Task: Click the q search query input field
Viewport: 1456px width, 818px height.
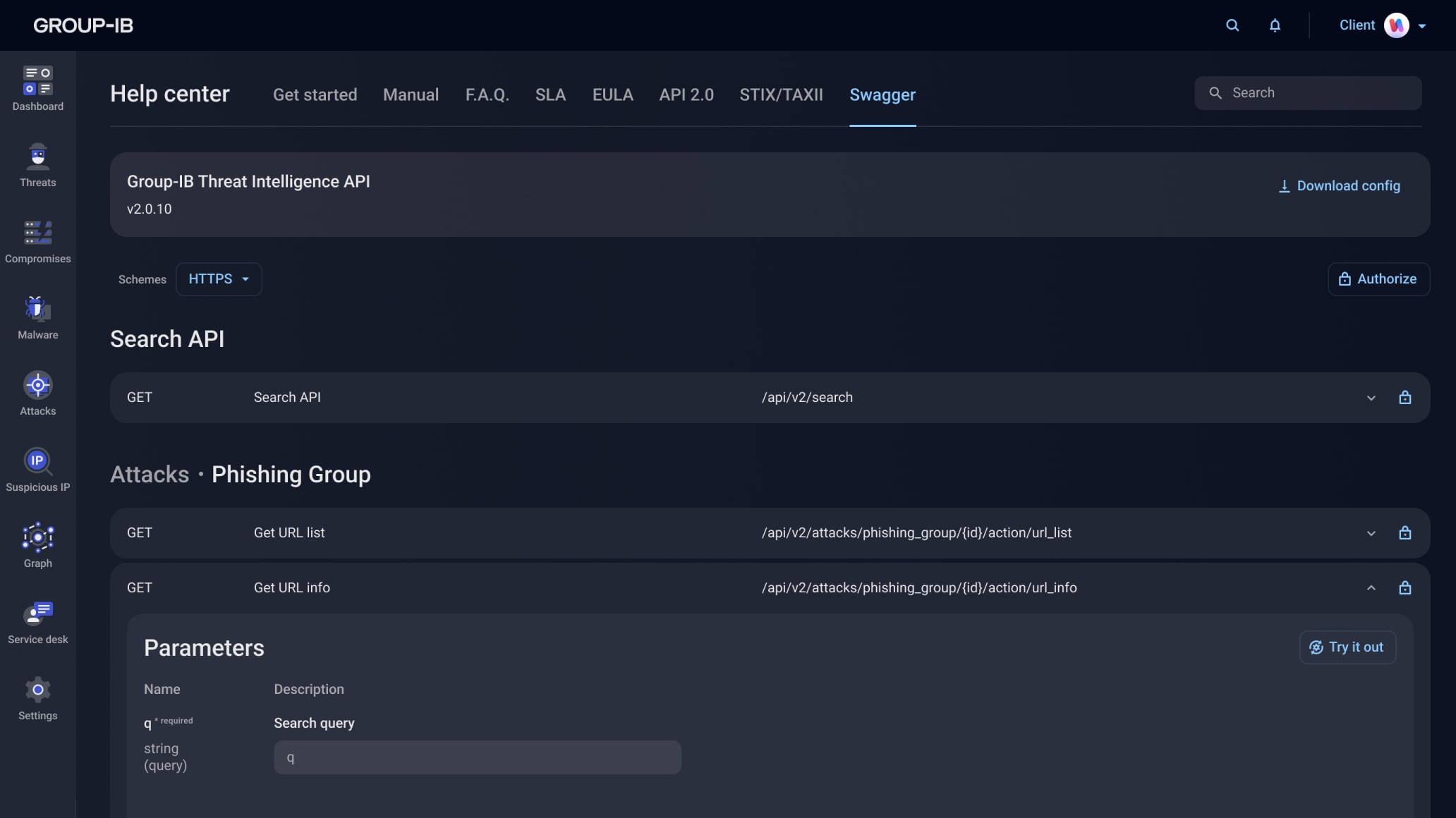Action: (x=478, y=757)
